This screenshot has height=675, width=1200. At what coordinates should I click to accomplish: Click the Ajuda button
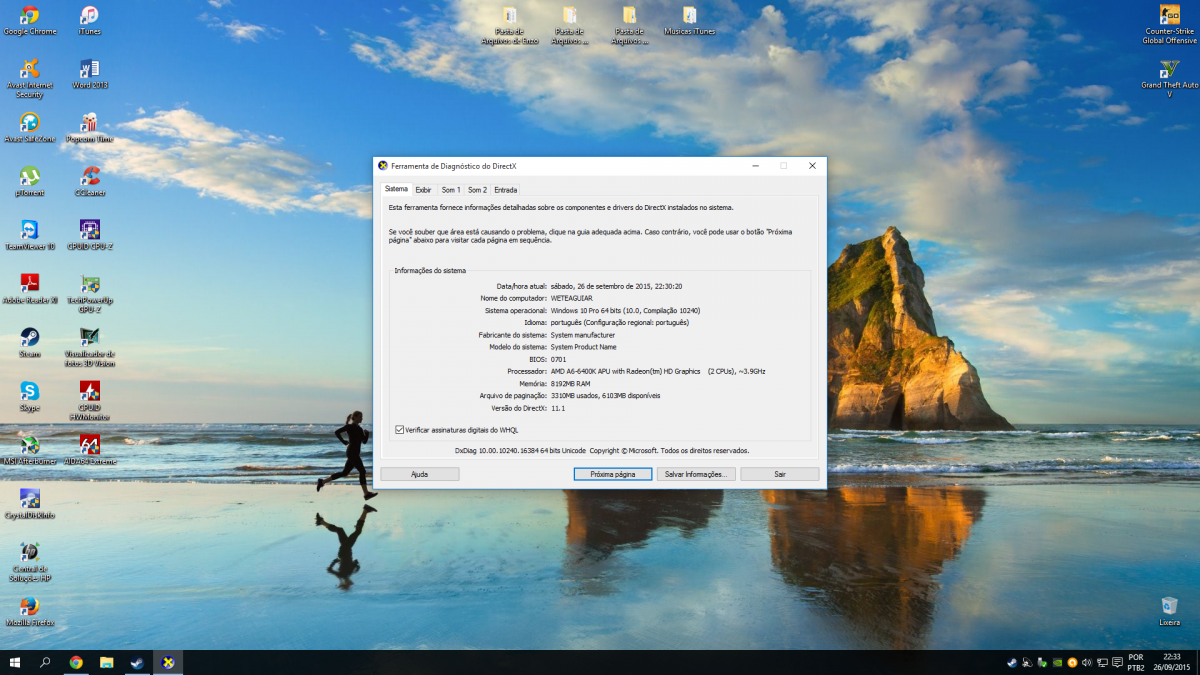pyautogui.click(x=420, y=474)
